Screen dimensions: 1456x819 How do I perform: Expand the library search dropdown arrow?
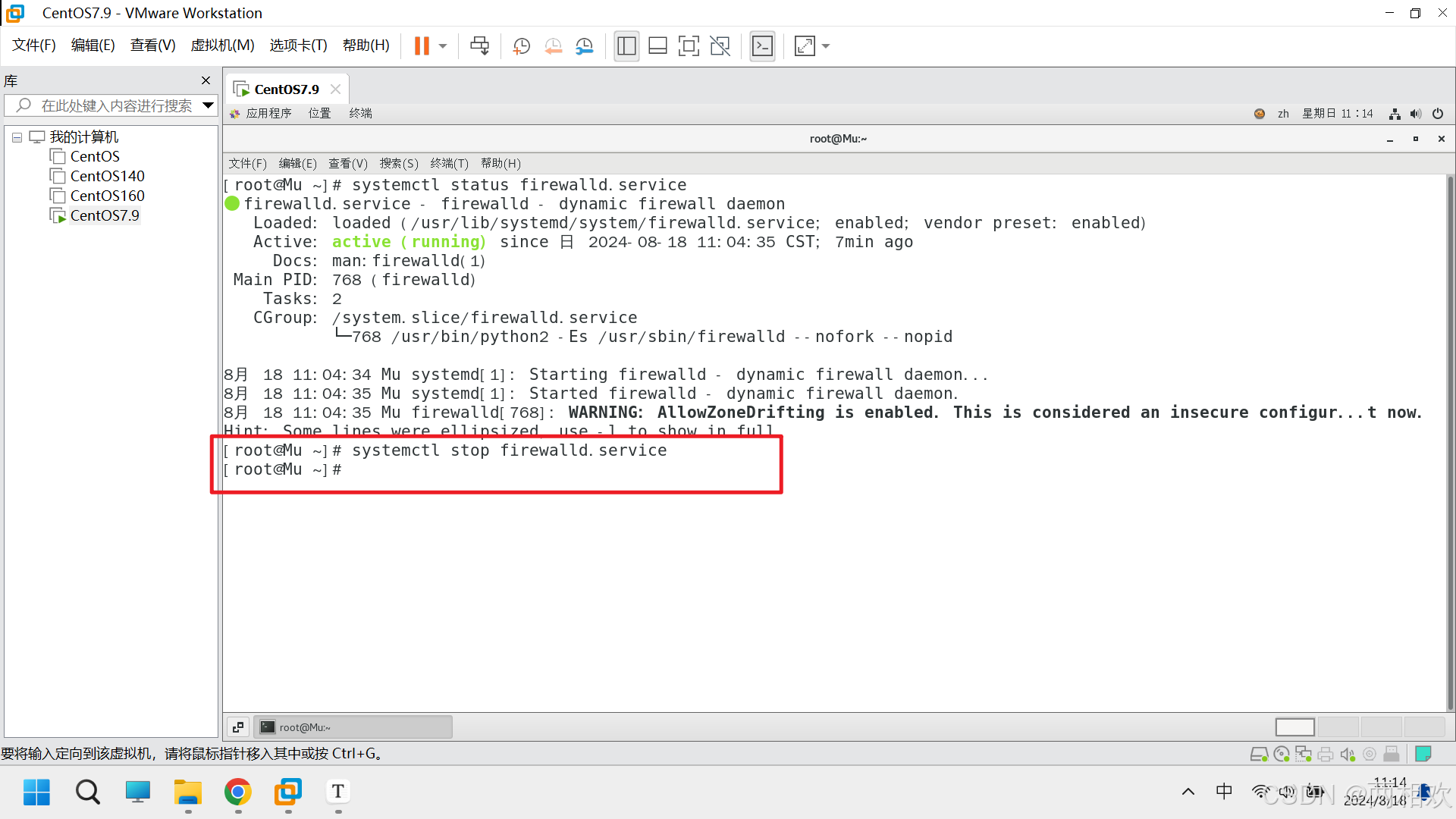coord(208,105)
